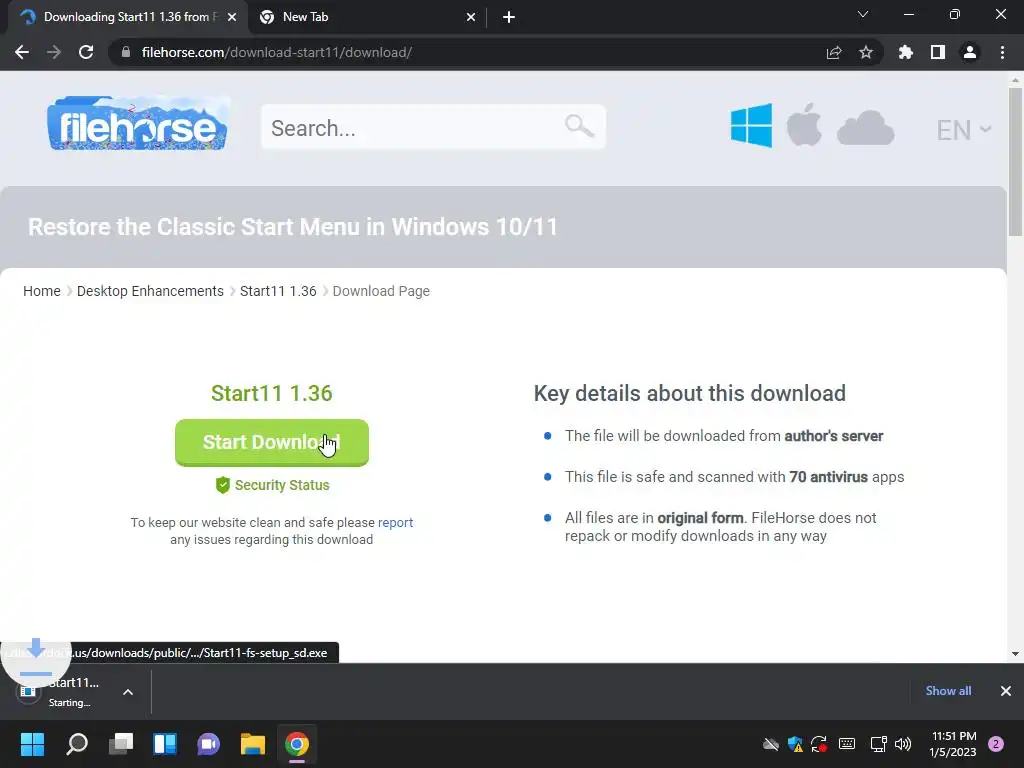Open the network tray icon
The width and height of the screenshot is (1024, 768).
[878, 744]
